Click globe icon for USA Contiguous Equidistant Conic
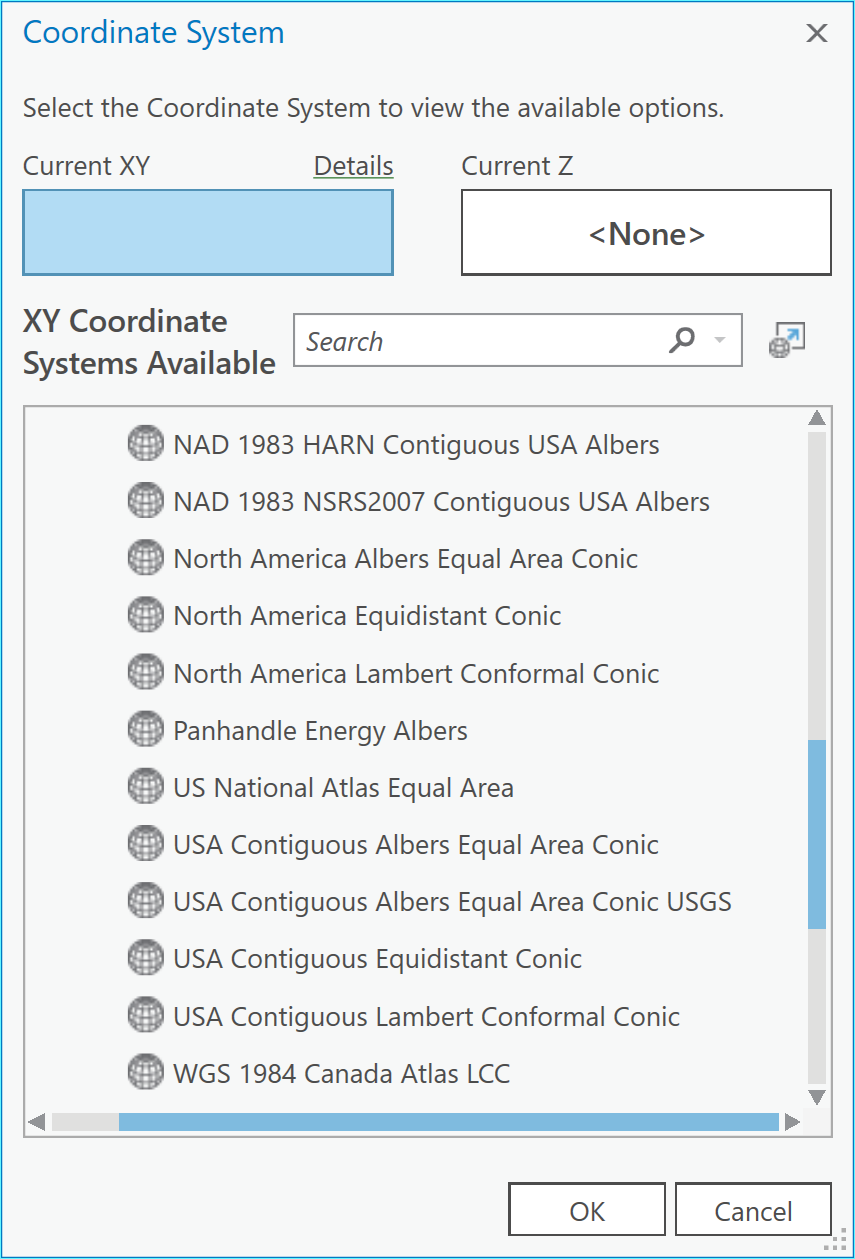Image resolution: width=855 pixels, height=1259 pixels. point(146,959)
